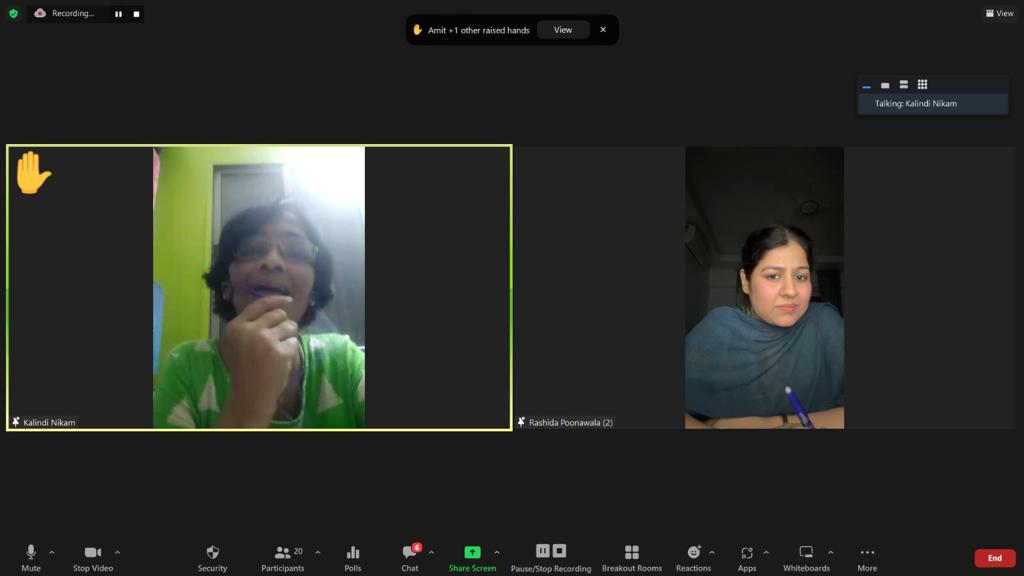Screen dimensions: 1024x576
Task: Open the Apps panel
Action: (747, 558)
